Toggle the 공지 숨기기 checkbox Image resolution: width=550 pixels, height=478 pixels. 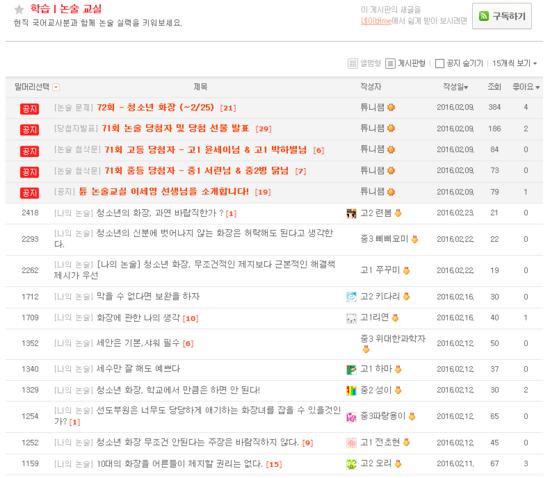[x=439, y=63]
